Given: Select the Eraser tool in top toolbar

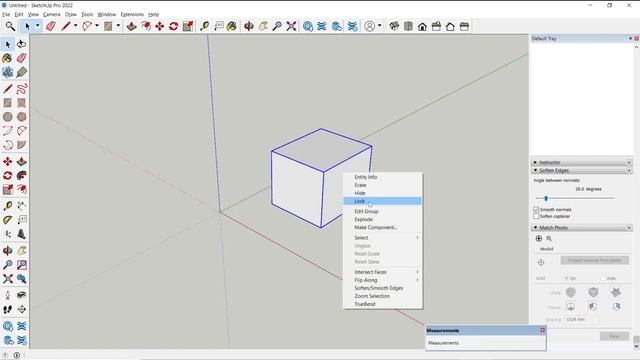Looking at the screenshot, I should (51, 27).
